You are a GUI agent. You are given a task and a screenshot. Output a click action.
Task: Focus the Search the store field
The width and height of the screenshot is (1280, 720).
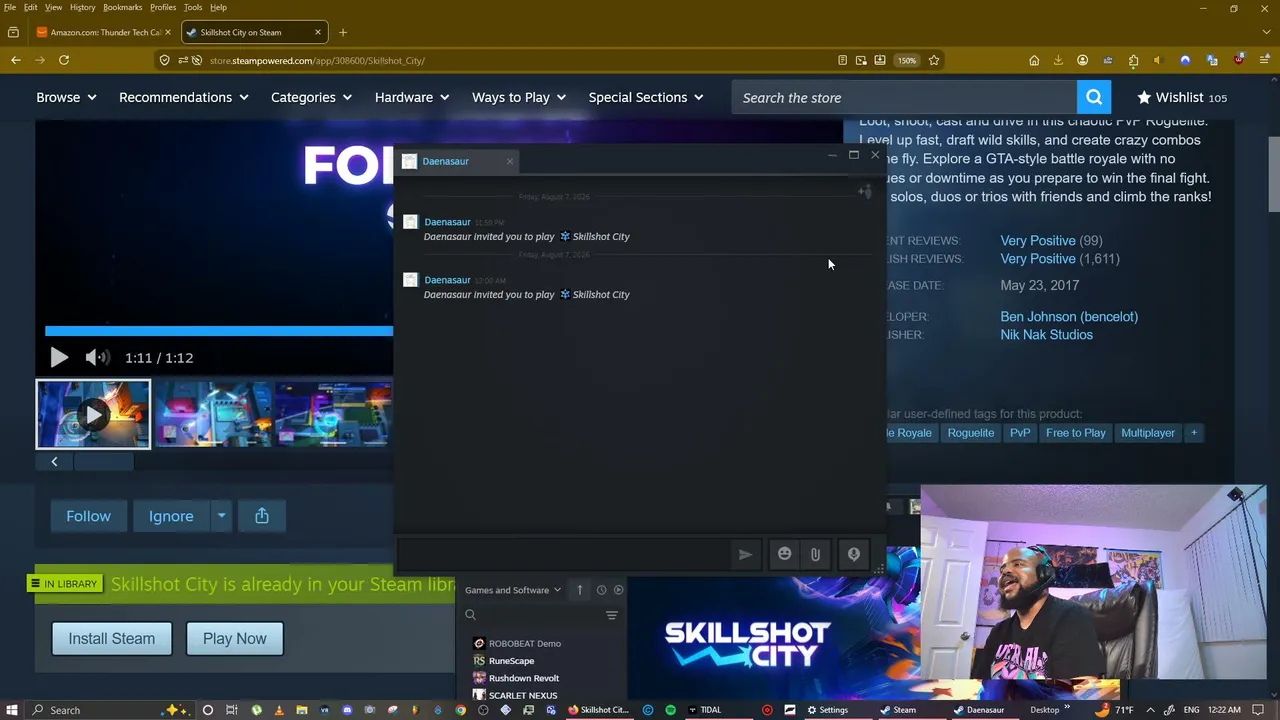pos(905,97)
